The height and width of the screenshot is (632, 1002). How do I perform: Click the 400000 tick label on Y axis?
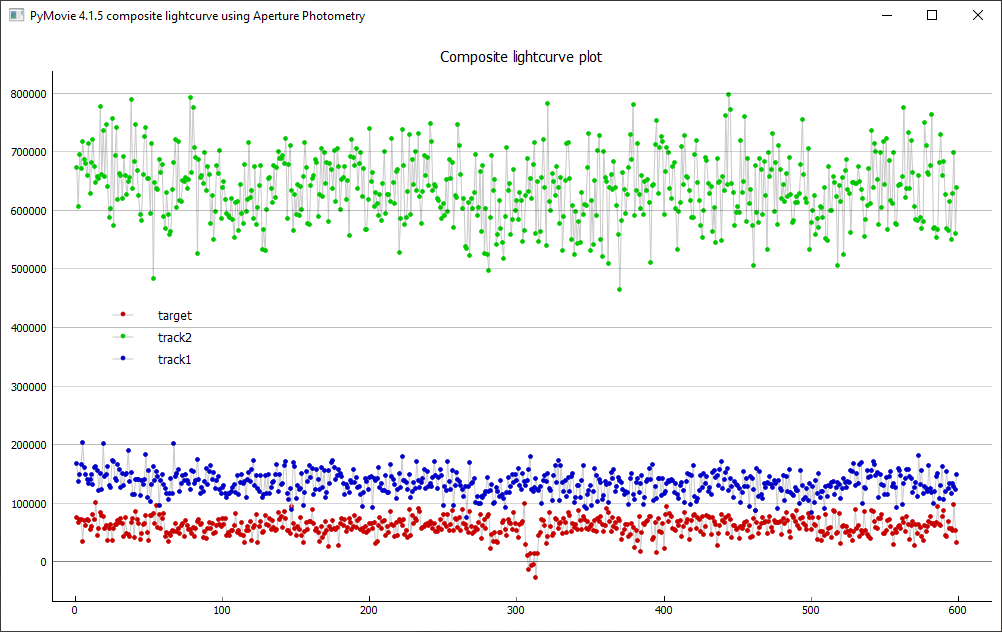click(x=26, y=328)
